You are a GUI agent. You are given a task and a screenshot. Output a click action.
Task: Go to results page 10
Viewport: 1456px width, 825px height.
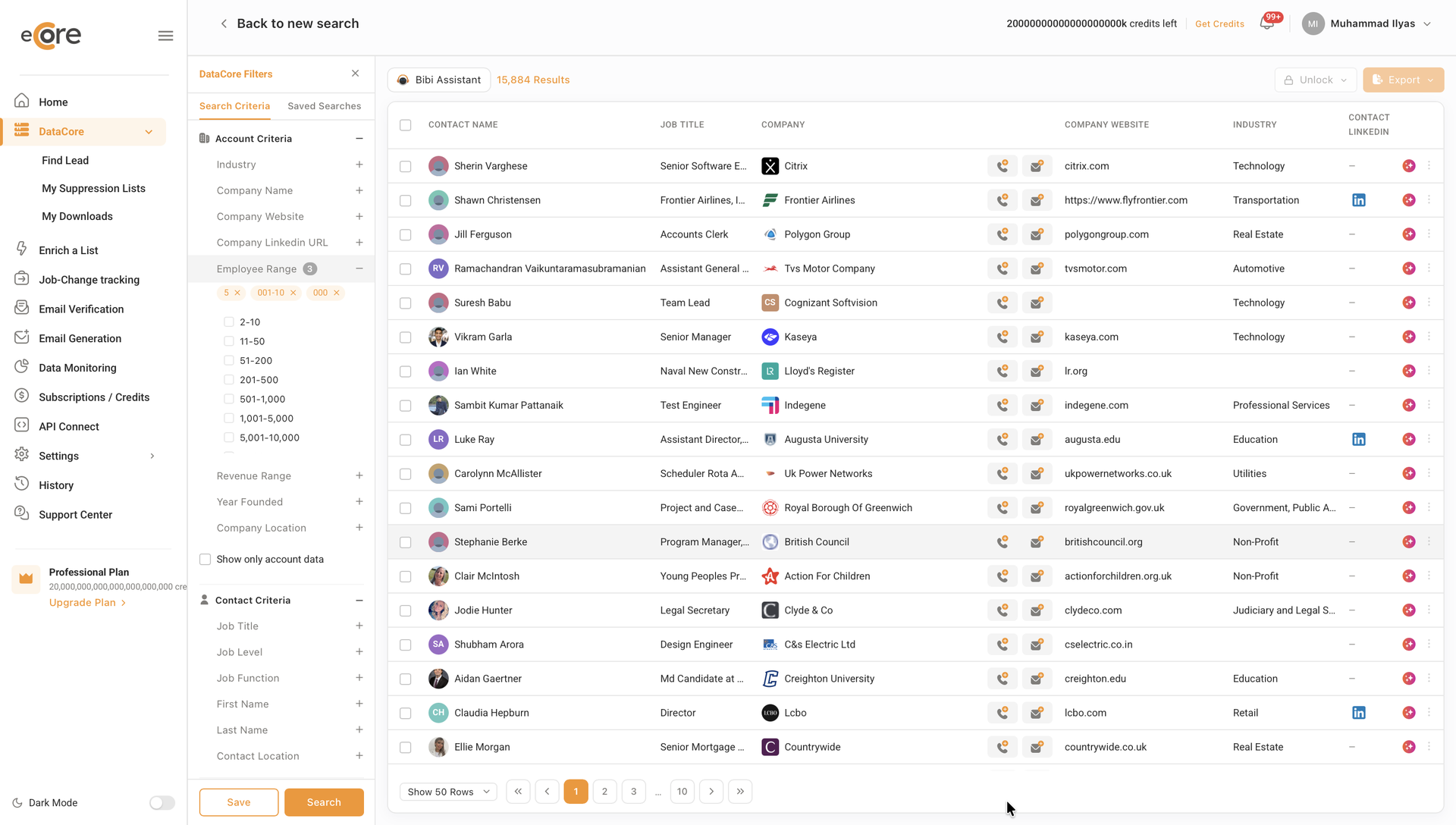click(682, 792)
